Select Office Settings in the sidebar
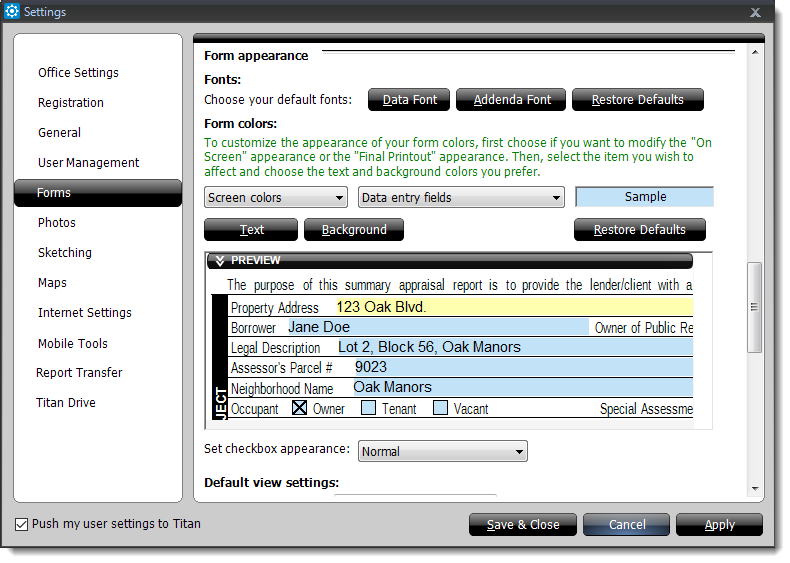The image size is (790, 563). coord(78,73)
